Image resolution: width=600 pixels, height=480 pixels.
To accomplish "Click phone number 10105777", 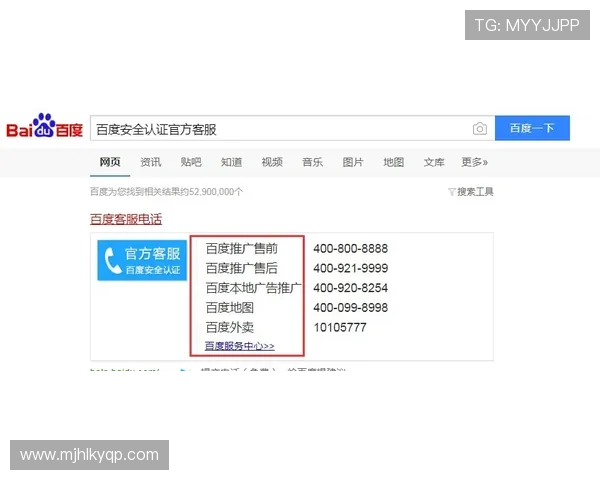I will [340, 328].
